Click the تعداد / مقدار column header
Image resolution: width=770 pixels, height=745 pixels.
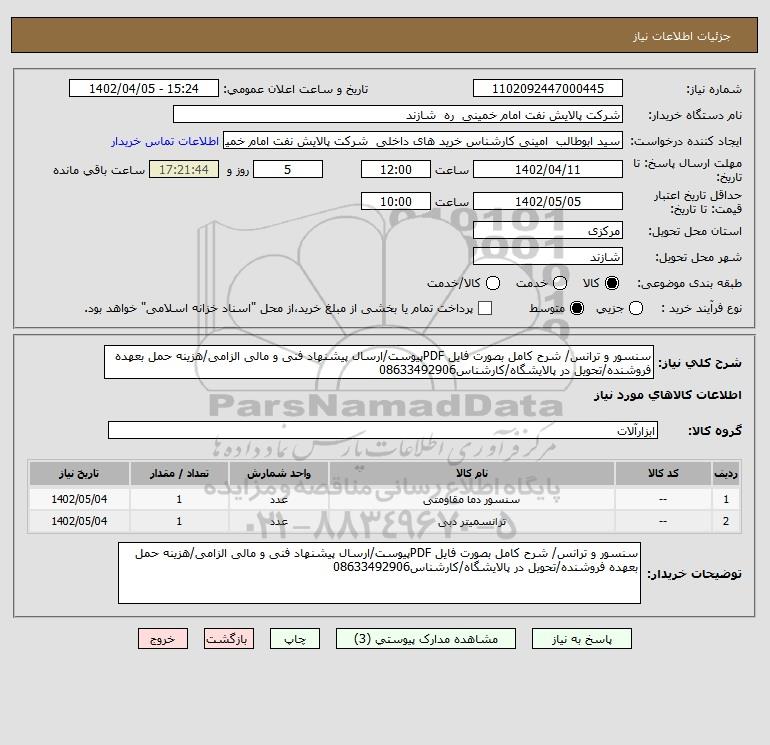[x=179, y=473]
